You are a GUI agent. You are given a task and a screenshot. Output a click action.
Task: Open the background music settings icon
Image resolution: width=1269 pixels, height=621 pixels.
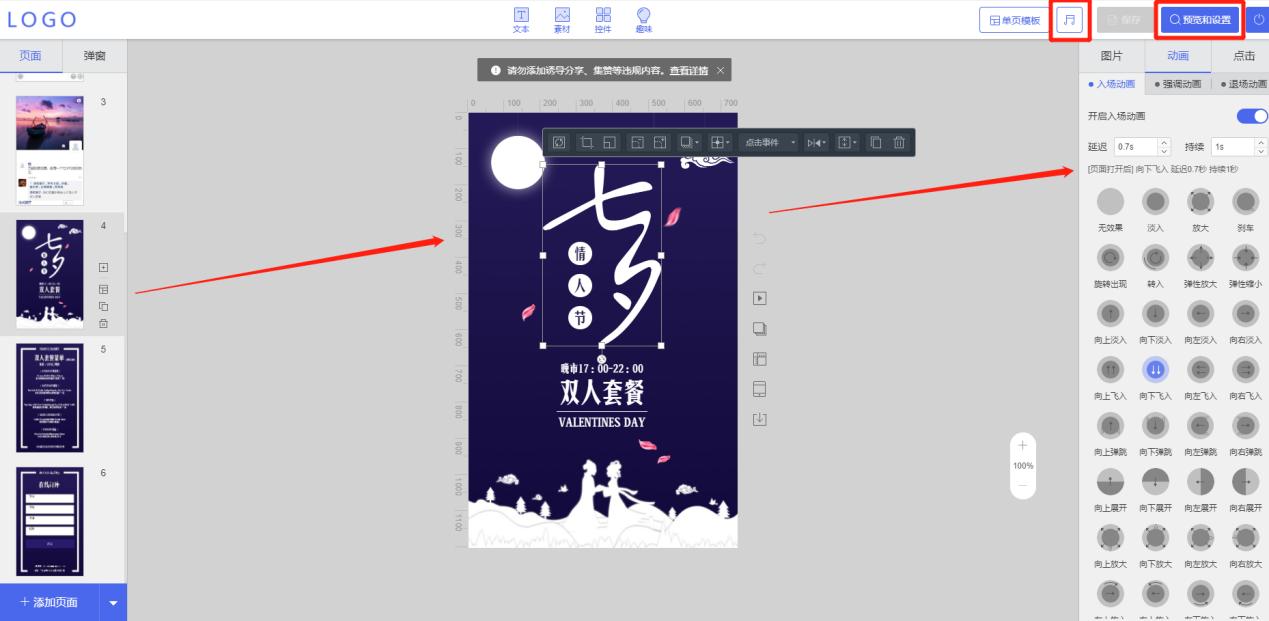1069,19
